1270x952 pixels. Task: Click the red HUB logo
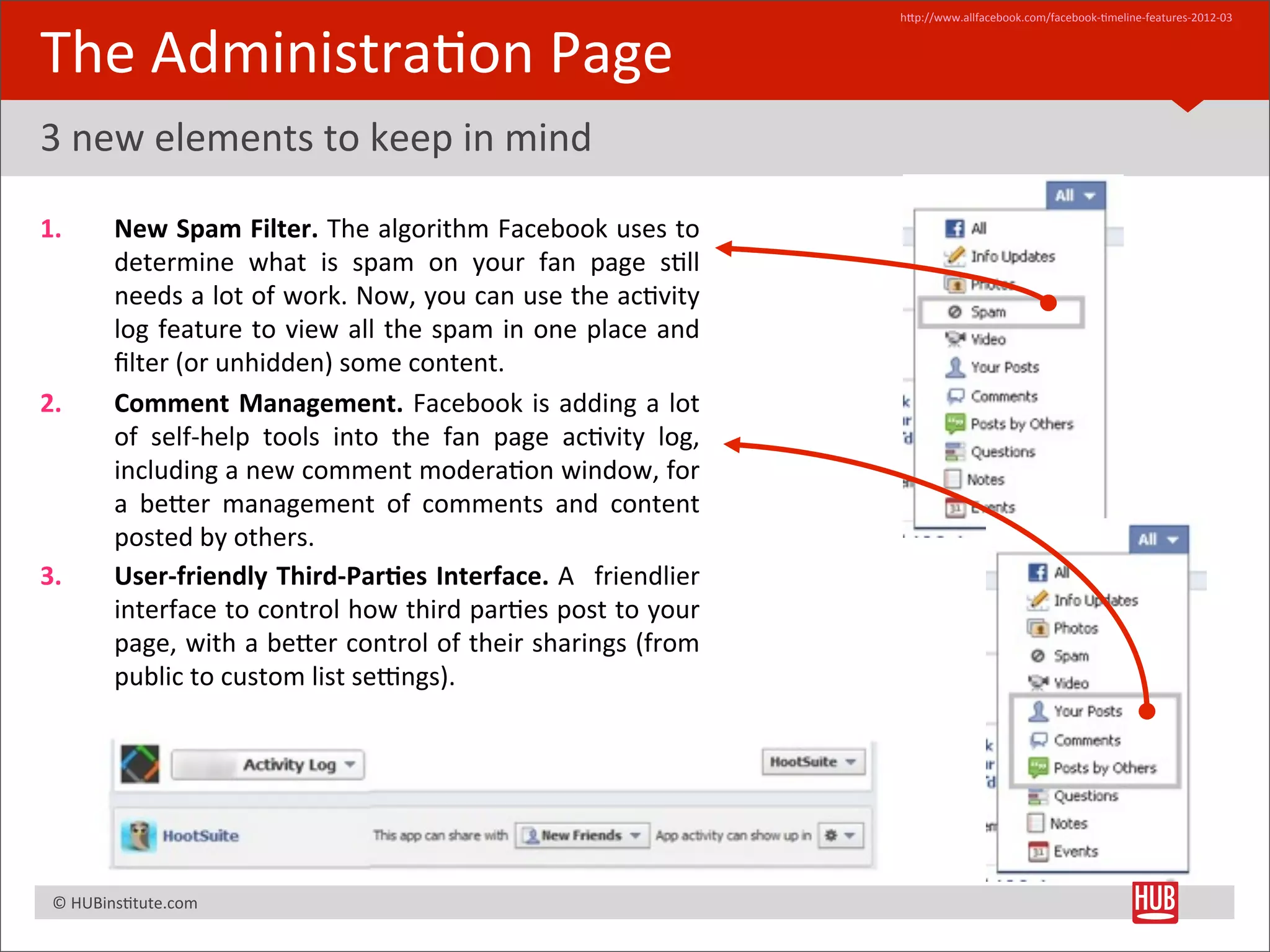tap(1155, 902)
